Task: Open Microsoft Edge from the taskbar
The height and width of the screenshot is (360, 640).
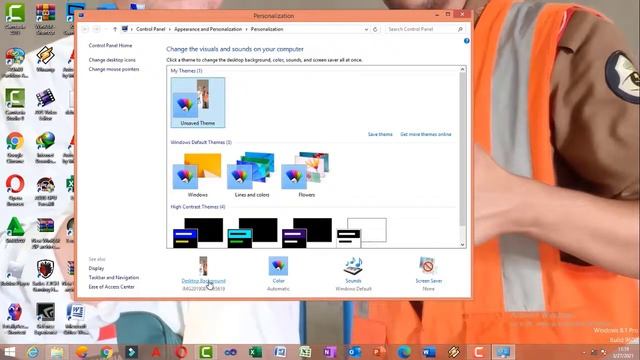Action: 404,352
